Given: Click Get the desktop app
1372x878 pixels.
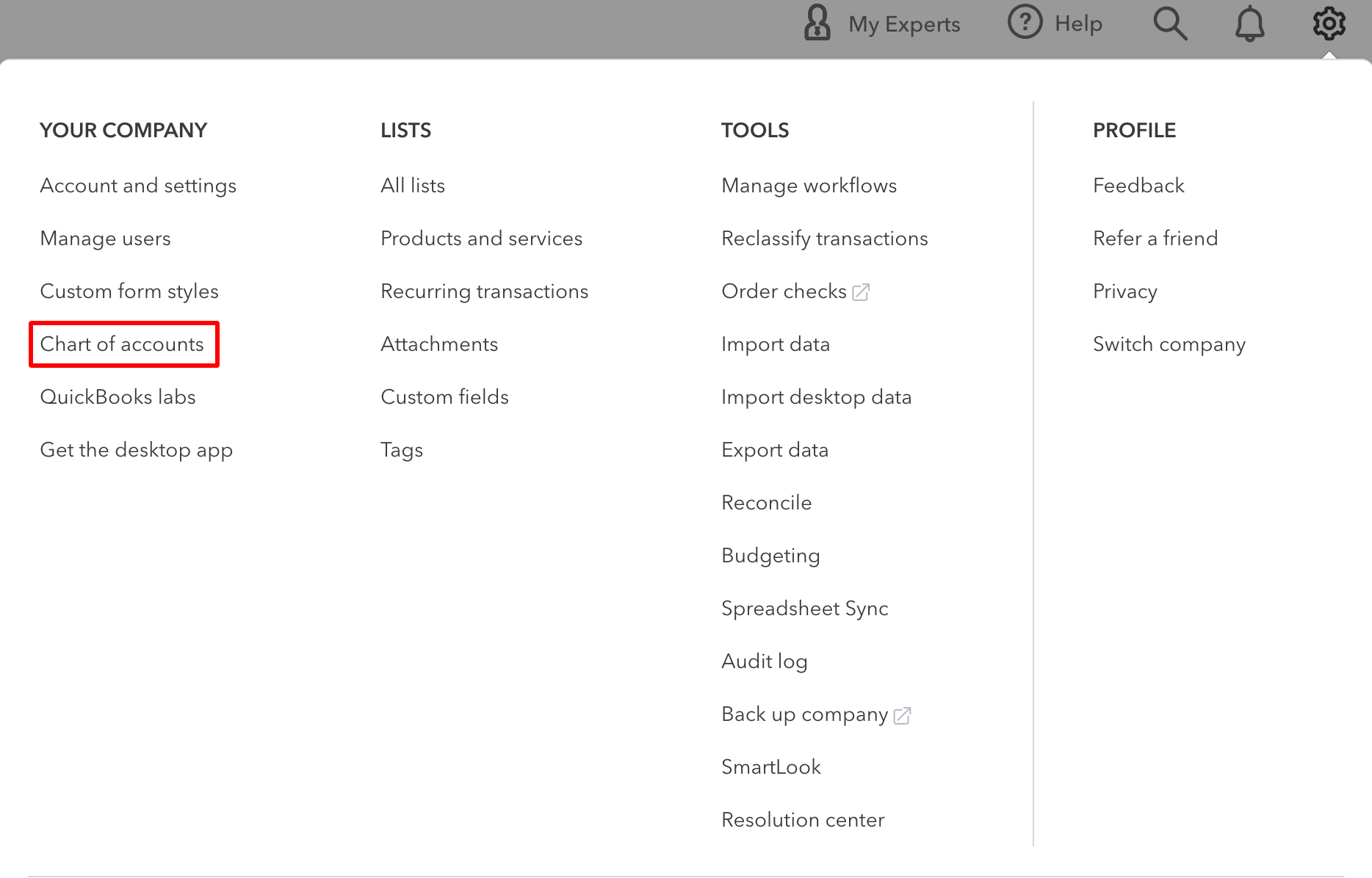Looking at the screenshot, I should tap(136, 450).
